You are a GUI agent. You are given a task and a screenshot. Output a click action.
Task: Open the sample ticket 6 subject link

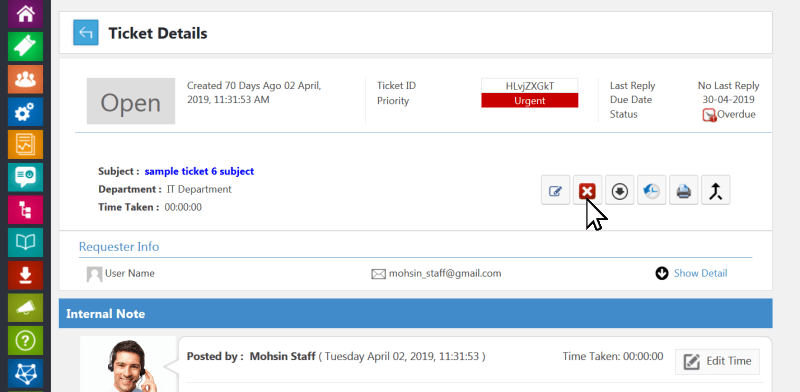tap(199, 172)
